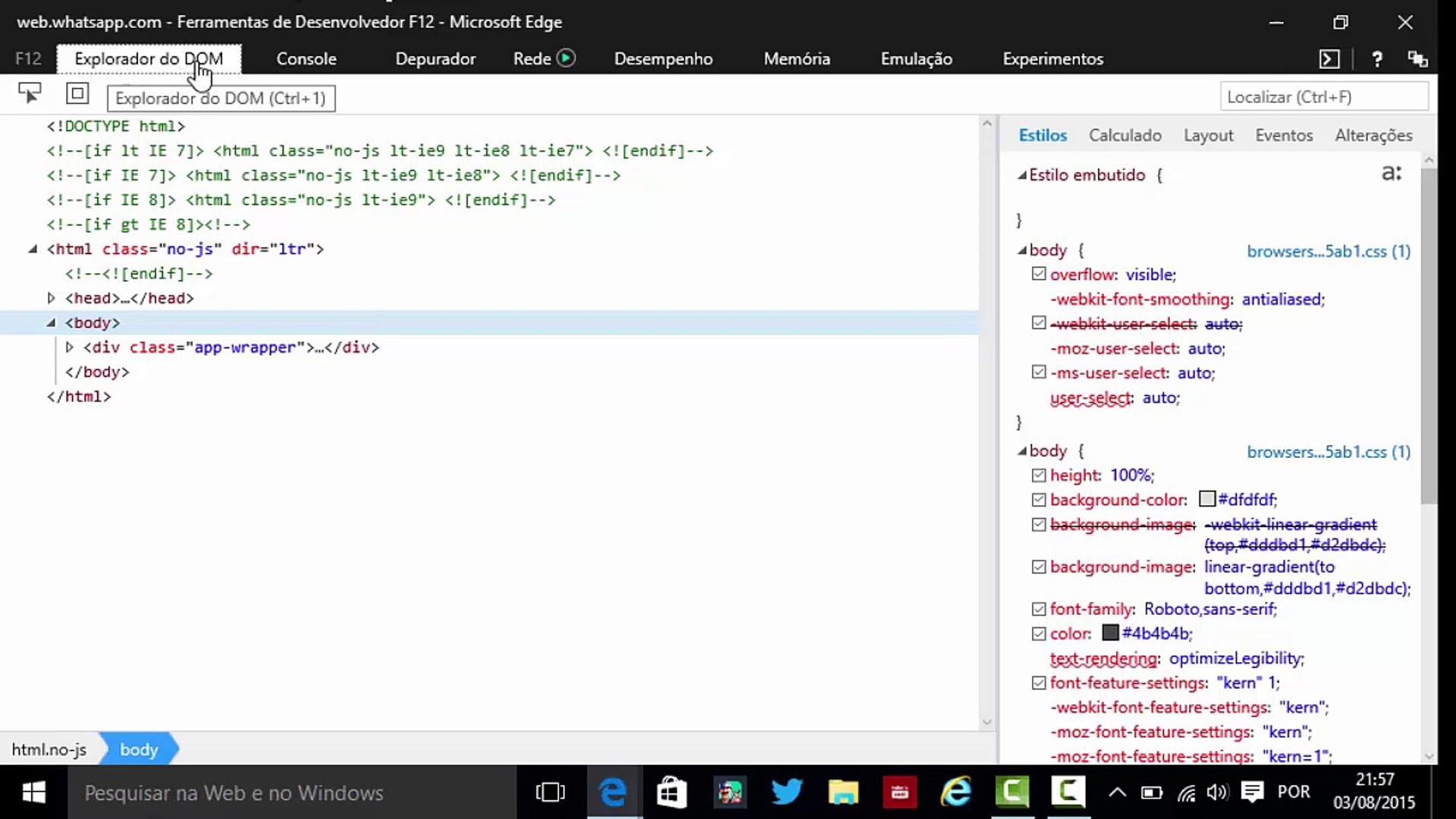Open Twitter from the taskbar
This screenshot has width=1456, height=819.
click(x=786, y=792)
